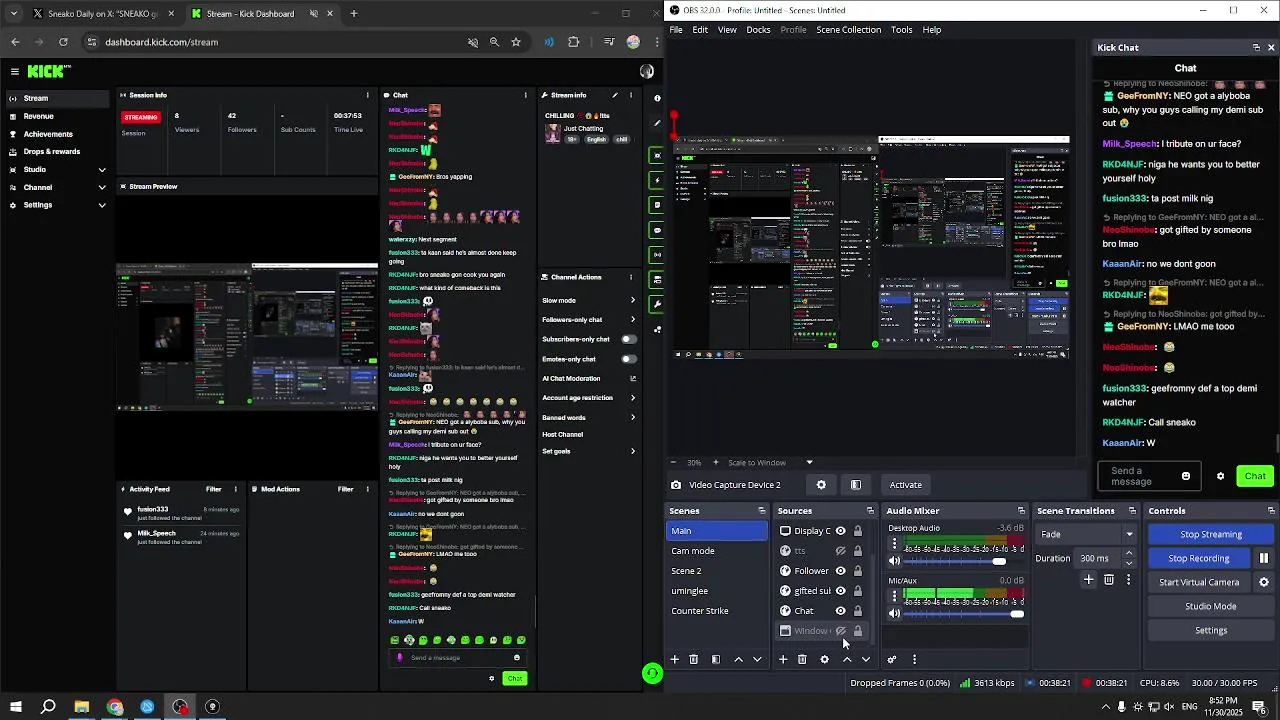Remove scene transition with trash icon
This screenshot has width=1280, height=720.
tap(1109, 580)
